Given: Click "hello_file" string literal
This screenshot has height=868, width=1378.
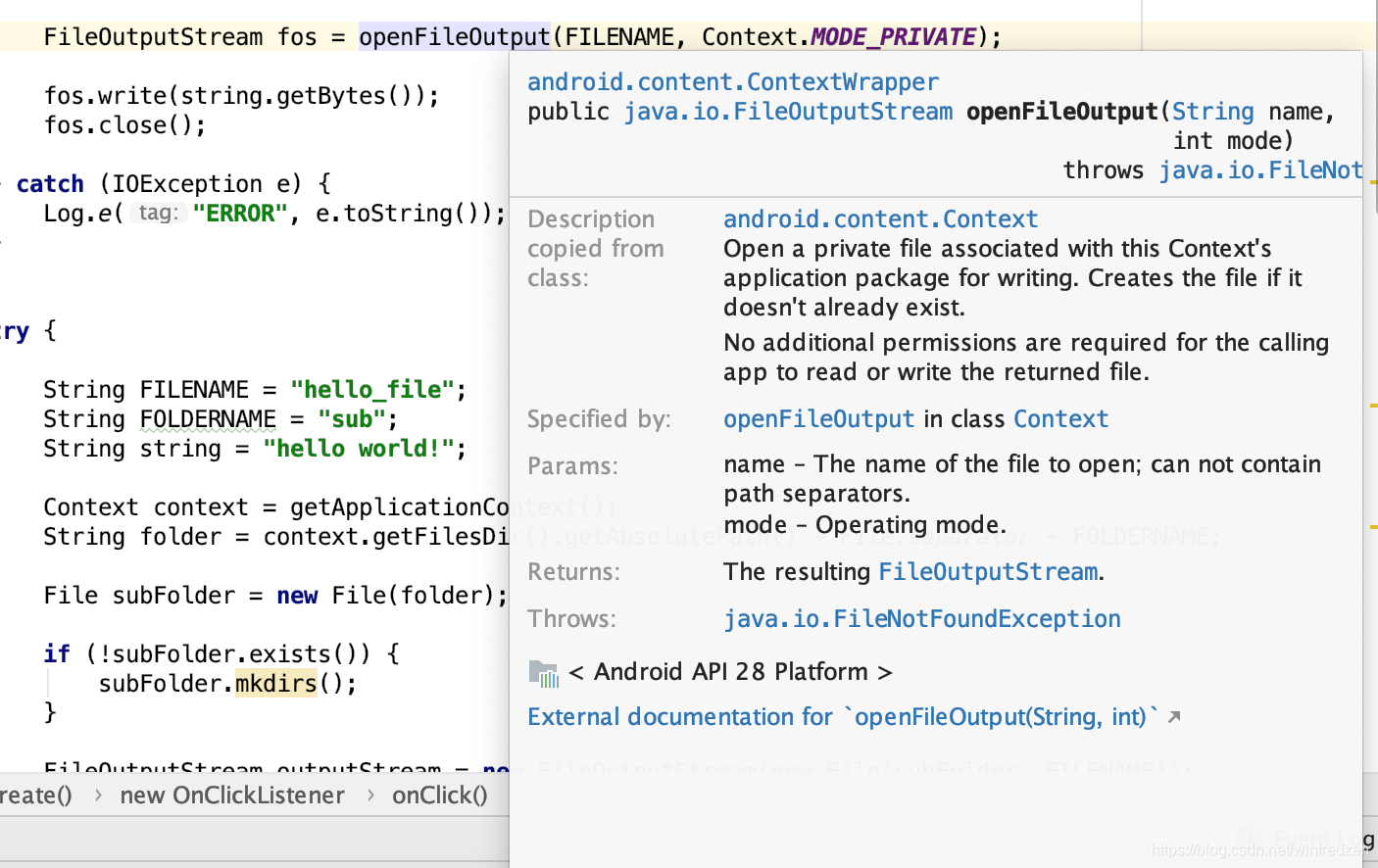Looking at the screenshot, I should pyautogui.click(x=371, y=390).
